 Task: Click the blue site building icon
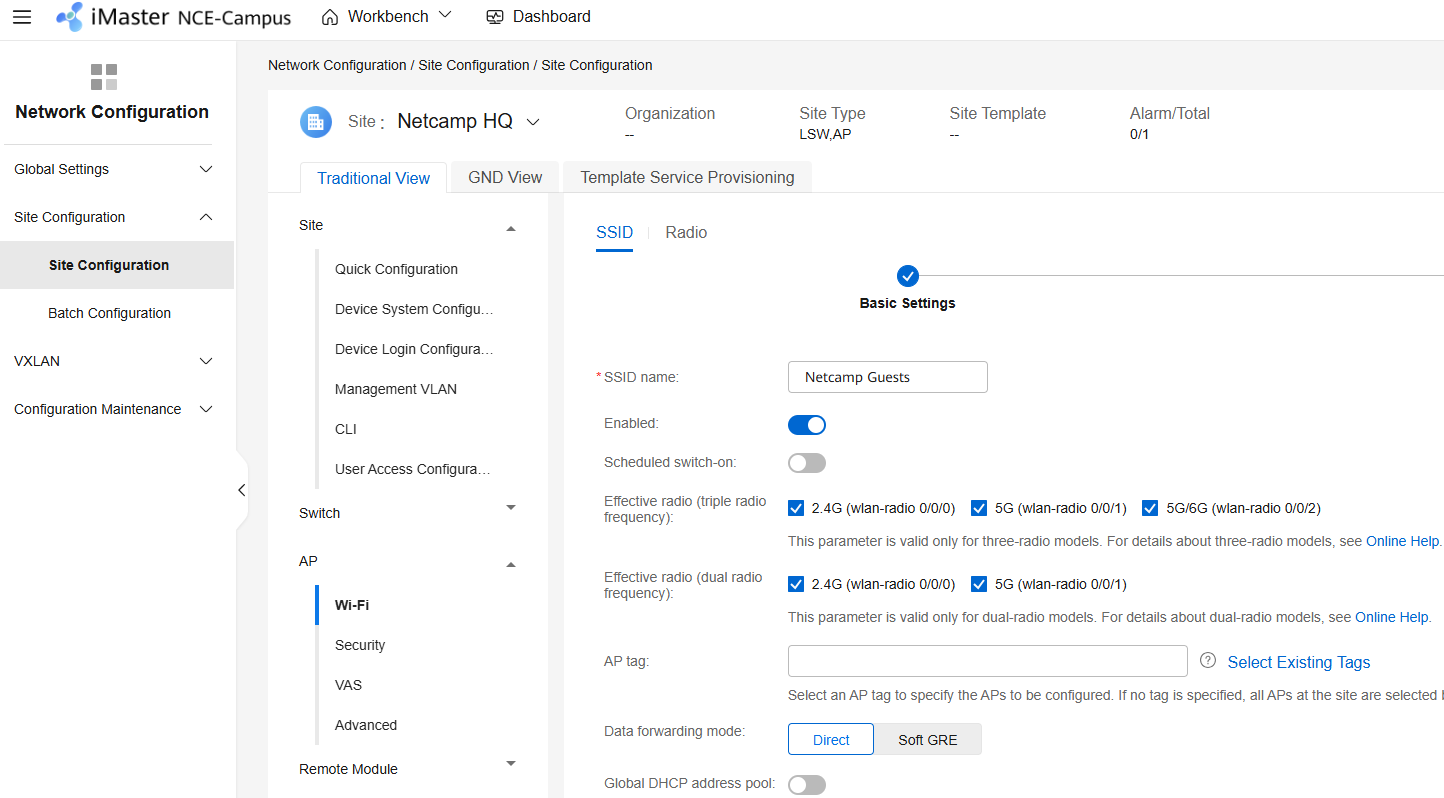316,122
